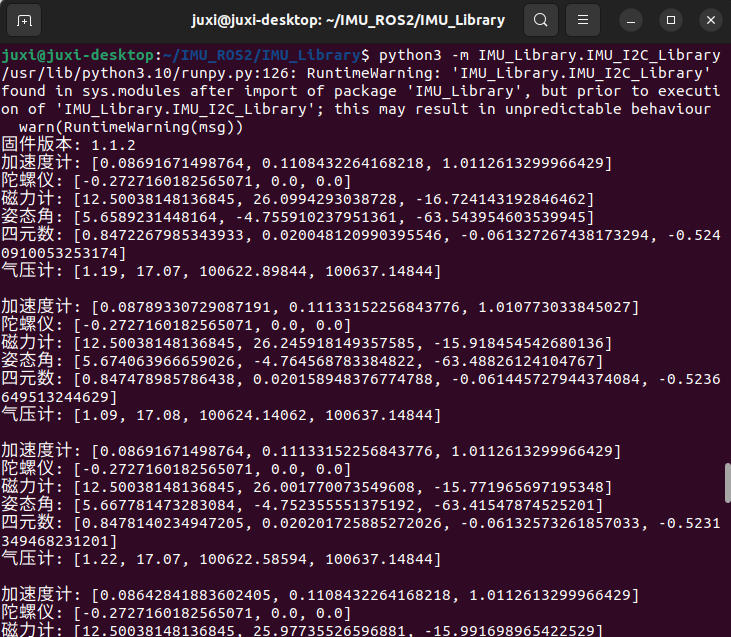Click the warn(RuntimeWarning(msg)) line
This screenshot has height=637, width=731.
point(131,127)
